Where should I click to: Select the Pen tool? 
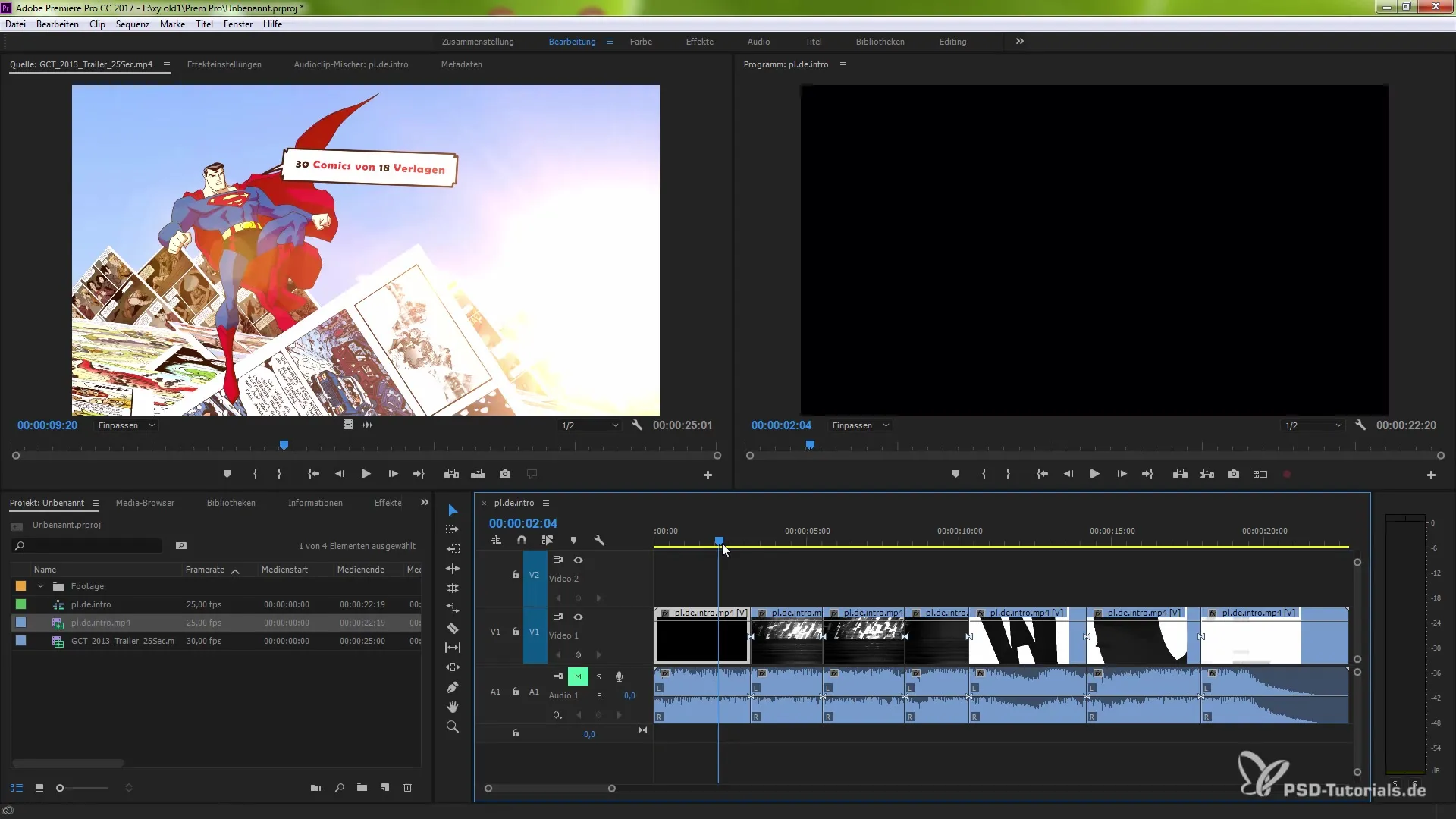pyautogui.click(x=453, y=687)
